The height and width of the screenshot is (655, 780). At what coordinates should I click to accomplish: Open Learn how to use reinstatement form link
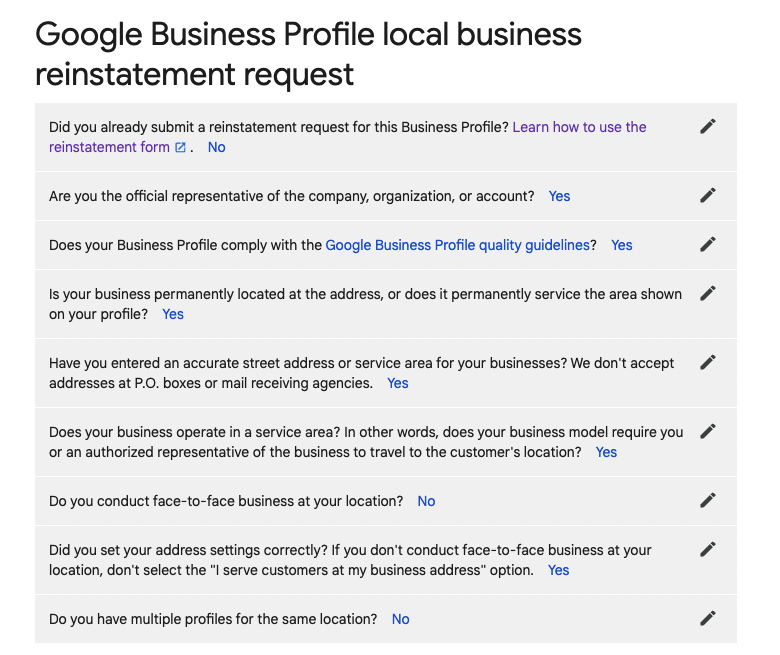pyautogui.click(x=579, y=127)
